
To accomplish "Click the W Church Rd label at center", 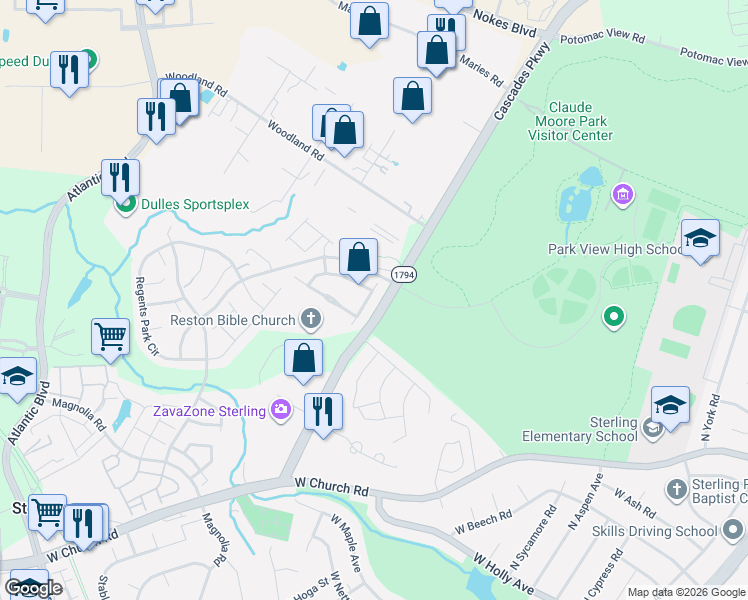I will tap(332, 486).
